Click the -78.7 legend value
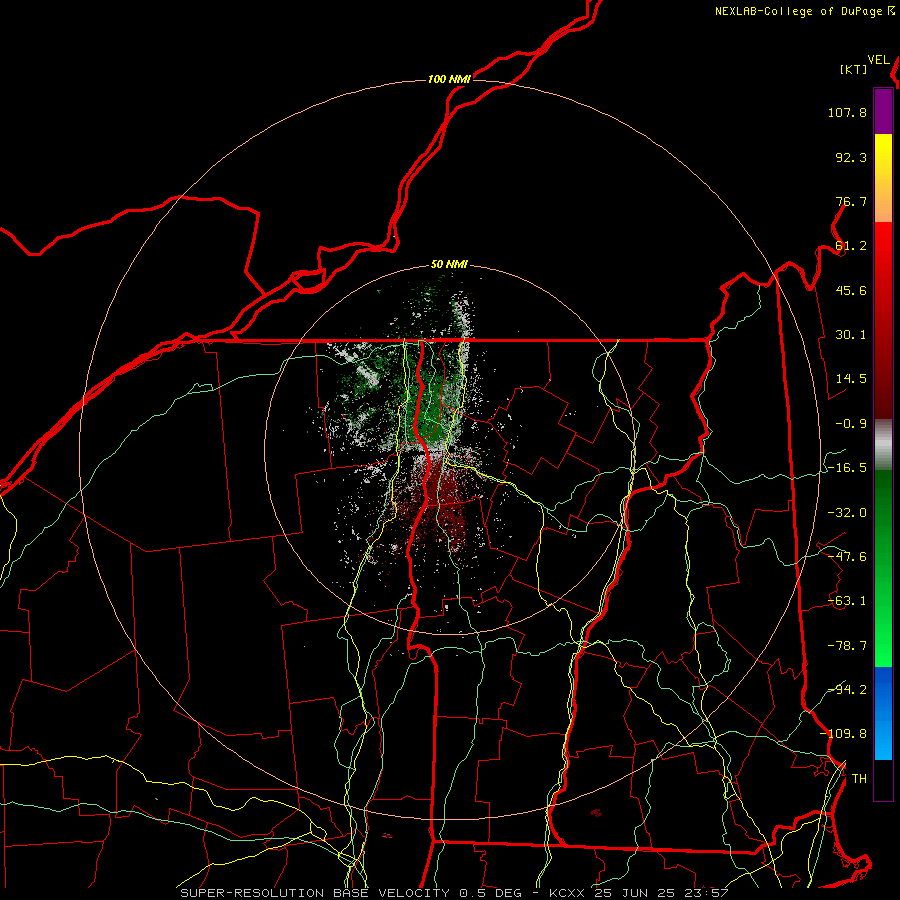Viewport: 900px width, 900px height. point(847,646)
